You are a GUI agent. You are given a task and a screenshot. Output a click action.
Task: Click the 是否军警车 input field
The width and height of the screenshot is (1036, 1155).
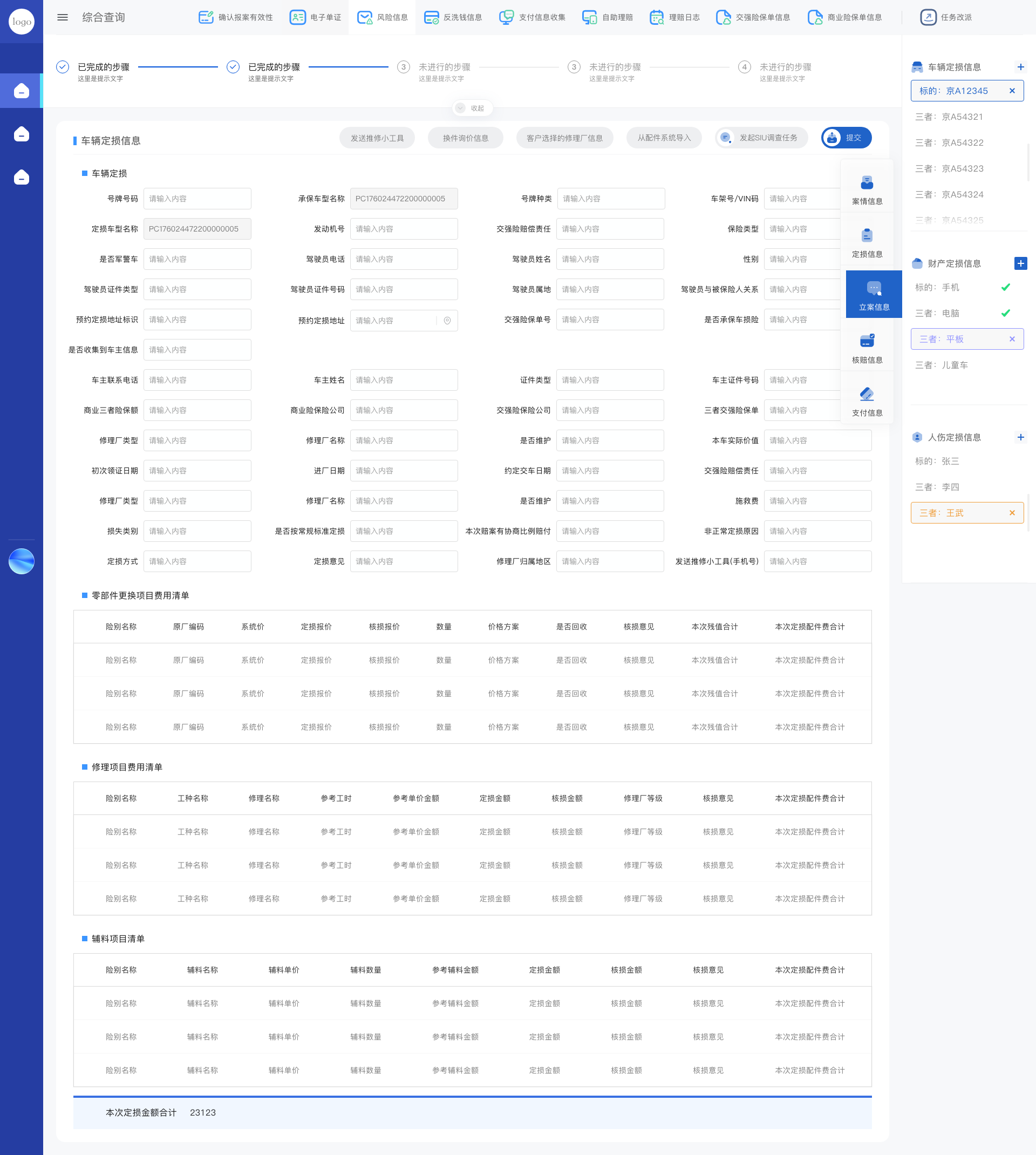pos(197,259)
